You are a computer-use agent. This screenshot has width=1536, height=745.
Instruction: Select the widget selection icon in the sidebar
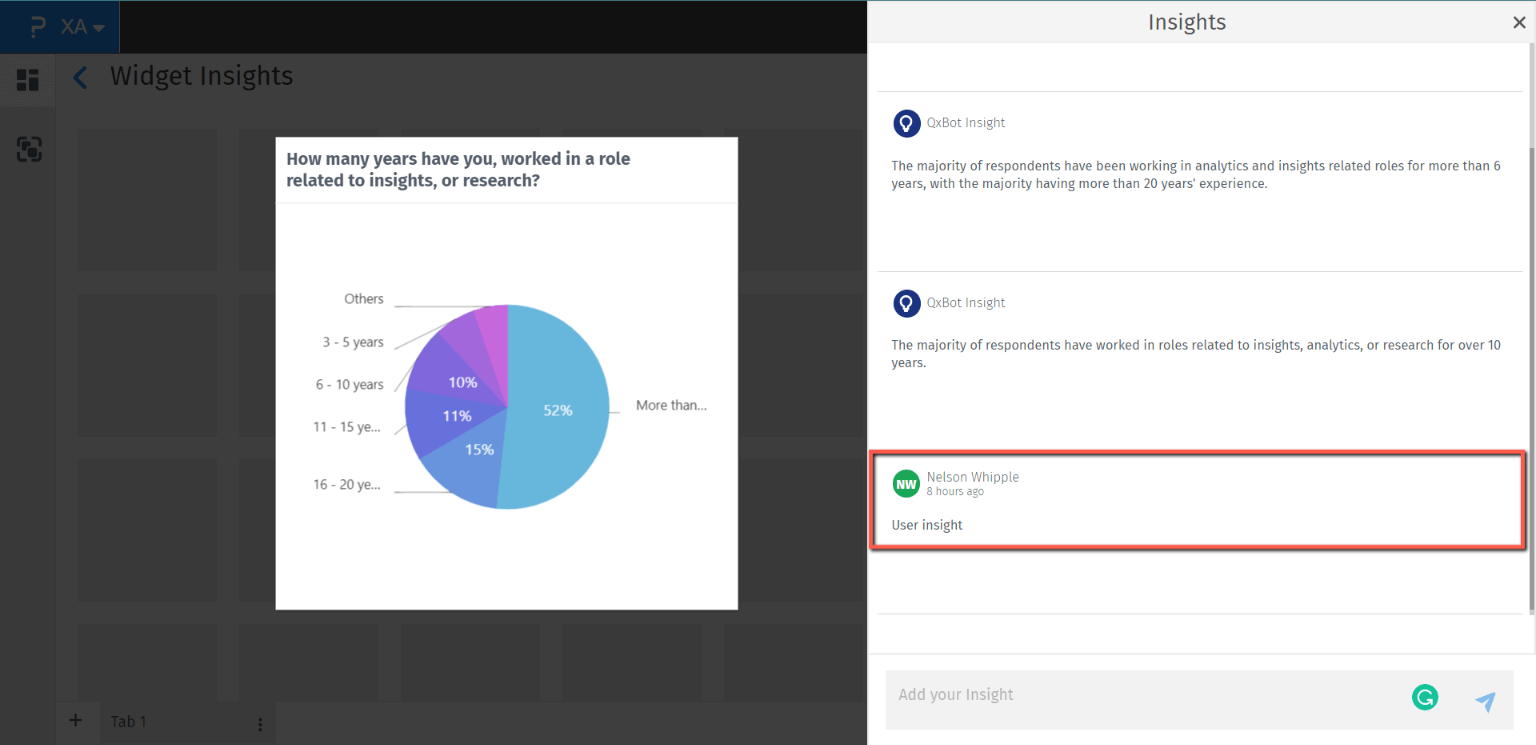click(28, 148)
